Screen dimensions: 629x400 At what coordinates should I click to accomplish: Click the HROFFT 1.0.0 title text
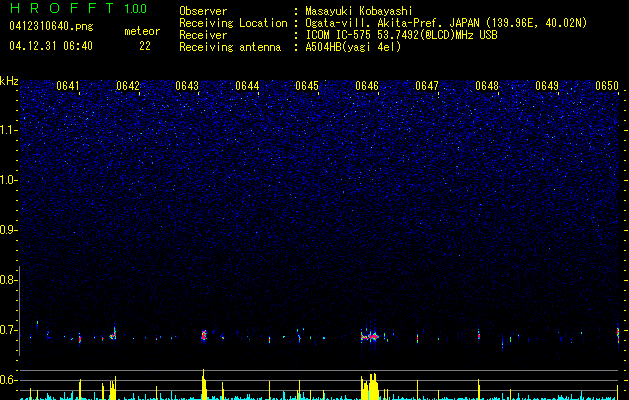click(78, 8)
